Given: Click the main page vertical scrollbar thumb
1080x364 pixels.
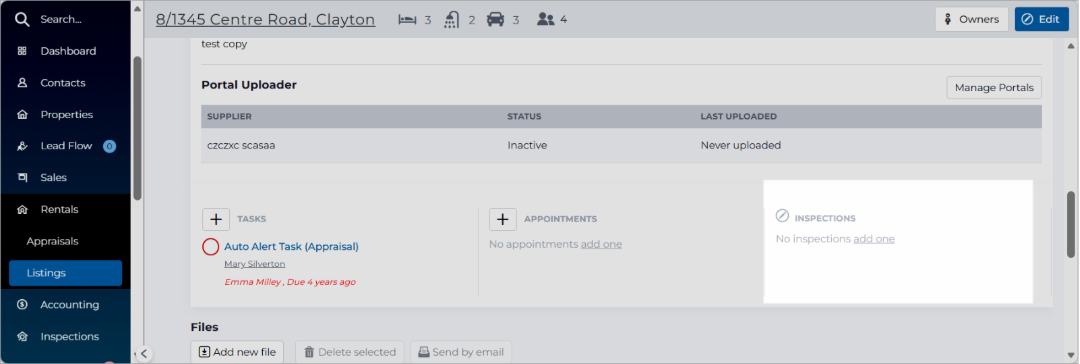Looking at the screenshot, I should [x=1072, y=224].
